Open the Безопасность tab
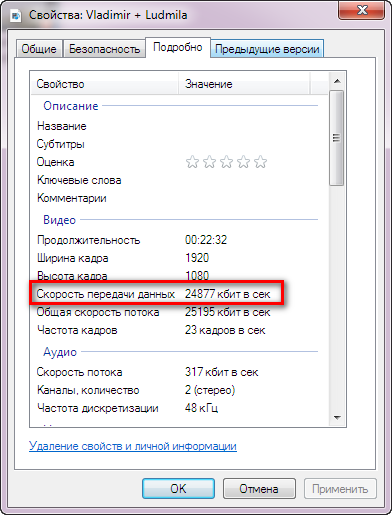The image size is (392, 515). 104,49
